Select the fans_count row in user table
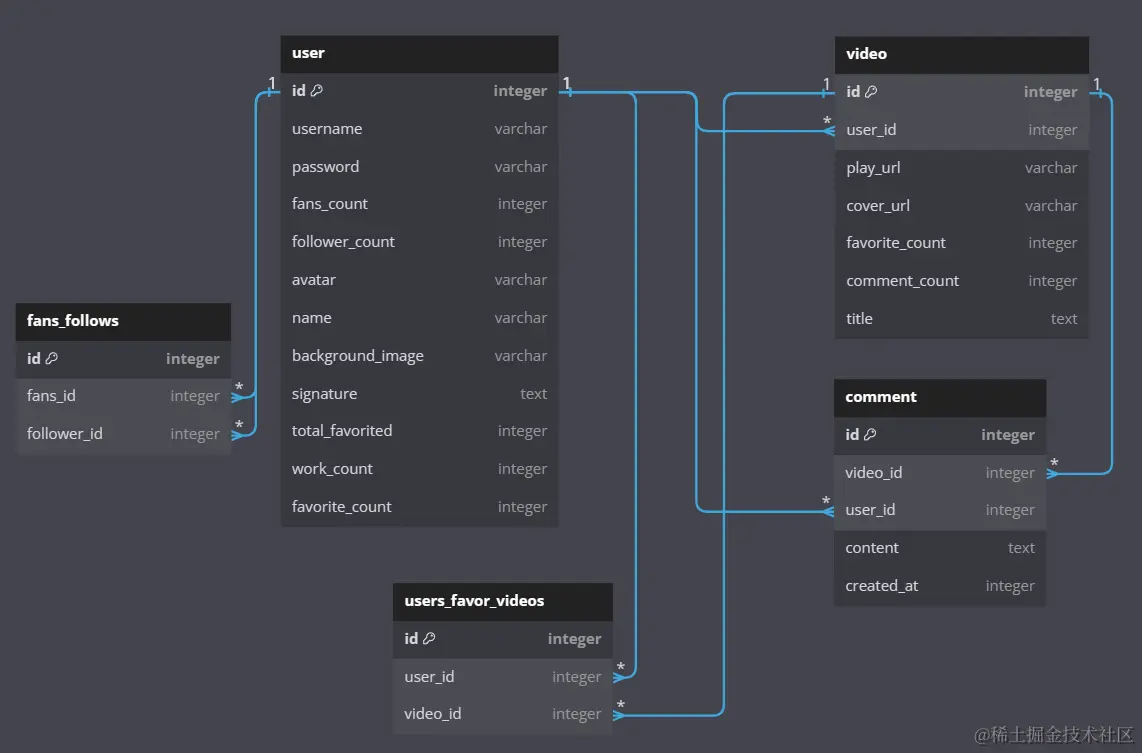 420,204
